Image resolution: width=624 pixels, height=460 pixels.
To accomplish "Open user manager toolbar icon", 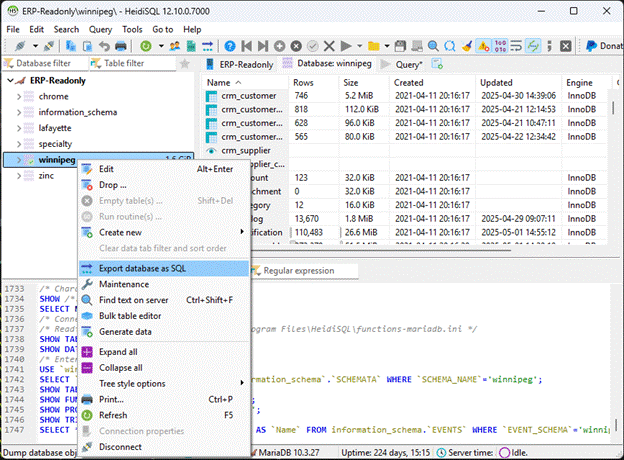I will click(174, 46).
